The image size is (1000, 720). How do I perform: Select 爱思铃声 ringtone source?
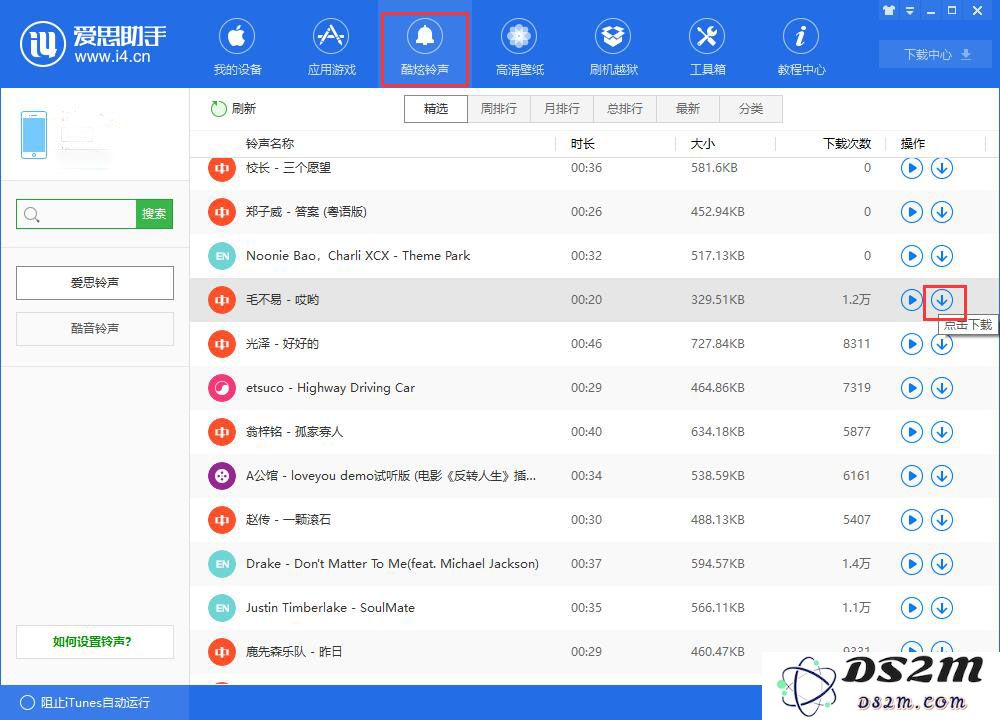[95, 283]
